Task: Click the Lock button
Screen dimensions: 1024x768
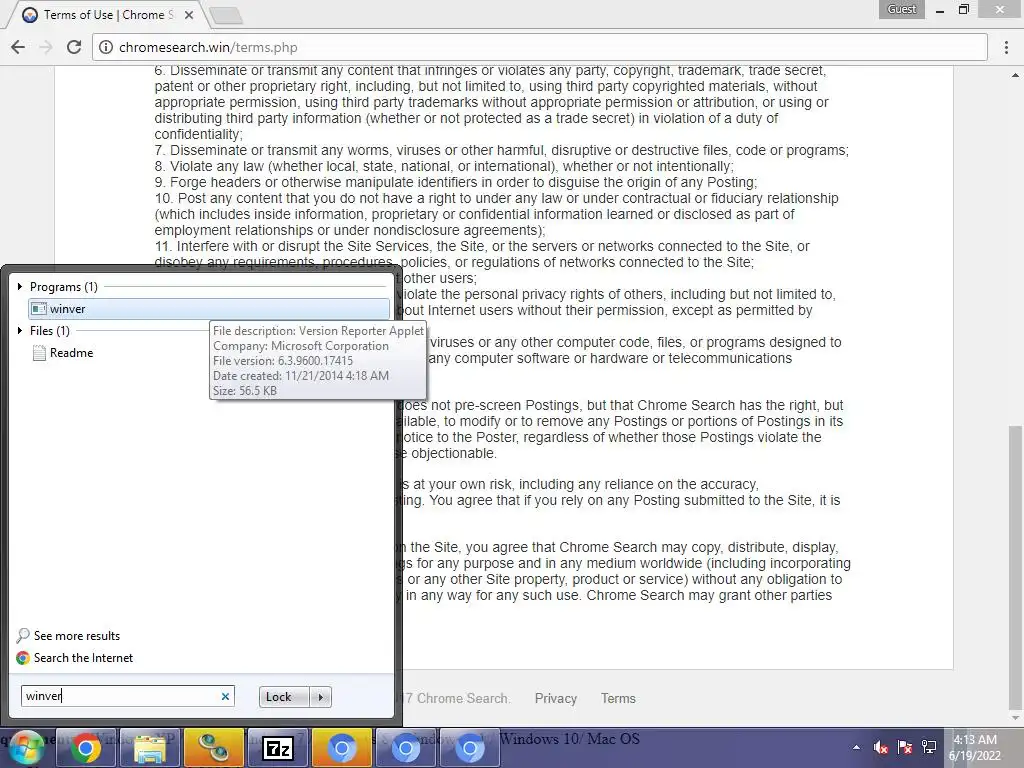Action: coord(284,697)
